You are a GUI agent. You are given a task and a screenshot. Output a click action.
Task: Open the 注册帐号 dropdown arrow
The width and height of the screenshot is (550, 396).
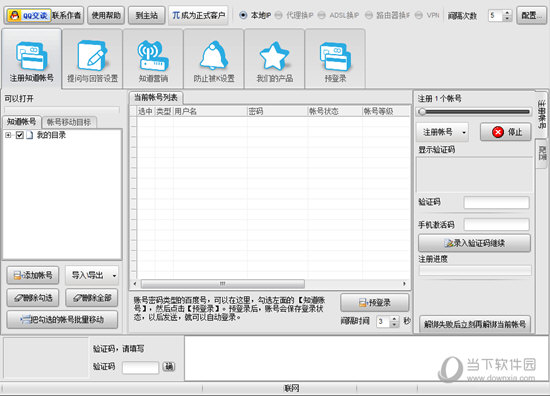[464, 133]
